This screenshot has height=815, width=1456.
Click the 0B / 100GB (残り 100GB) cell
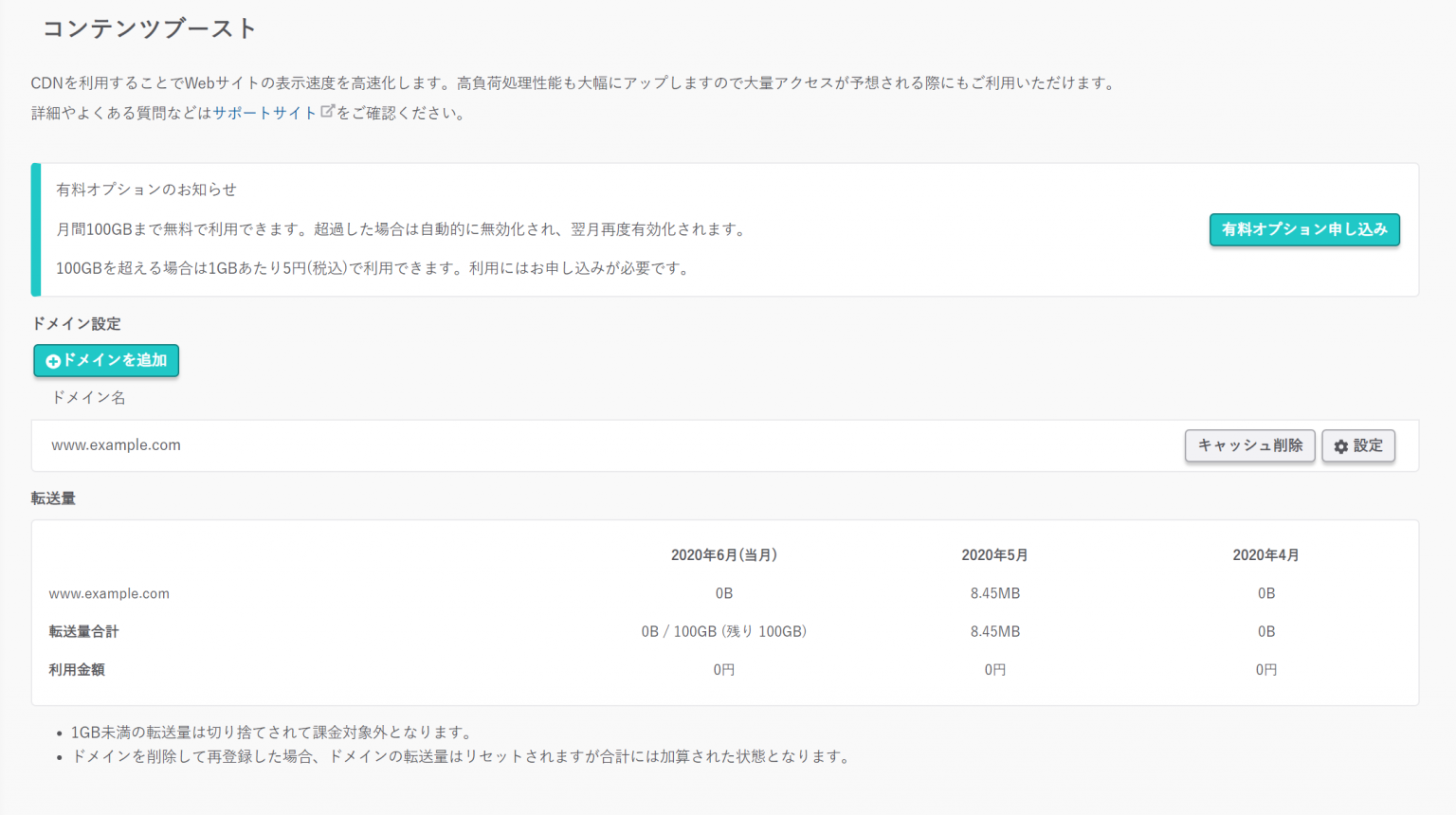723,632
